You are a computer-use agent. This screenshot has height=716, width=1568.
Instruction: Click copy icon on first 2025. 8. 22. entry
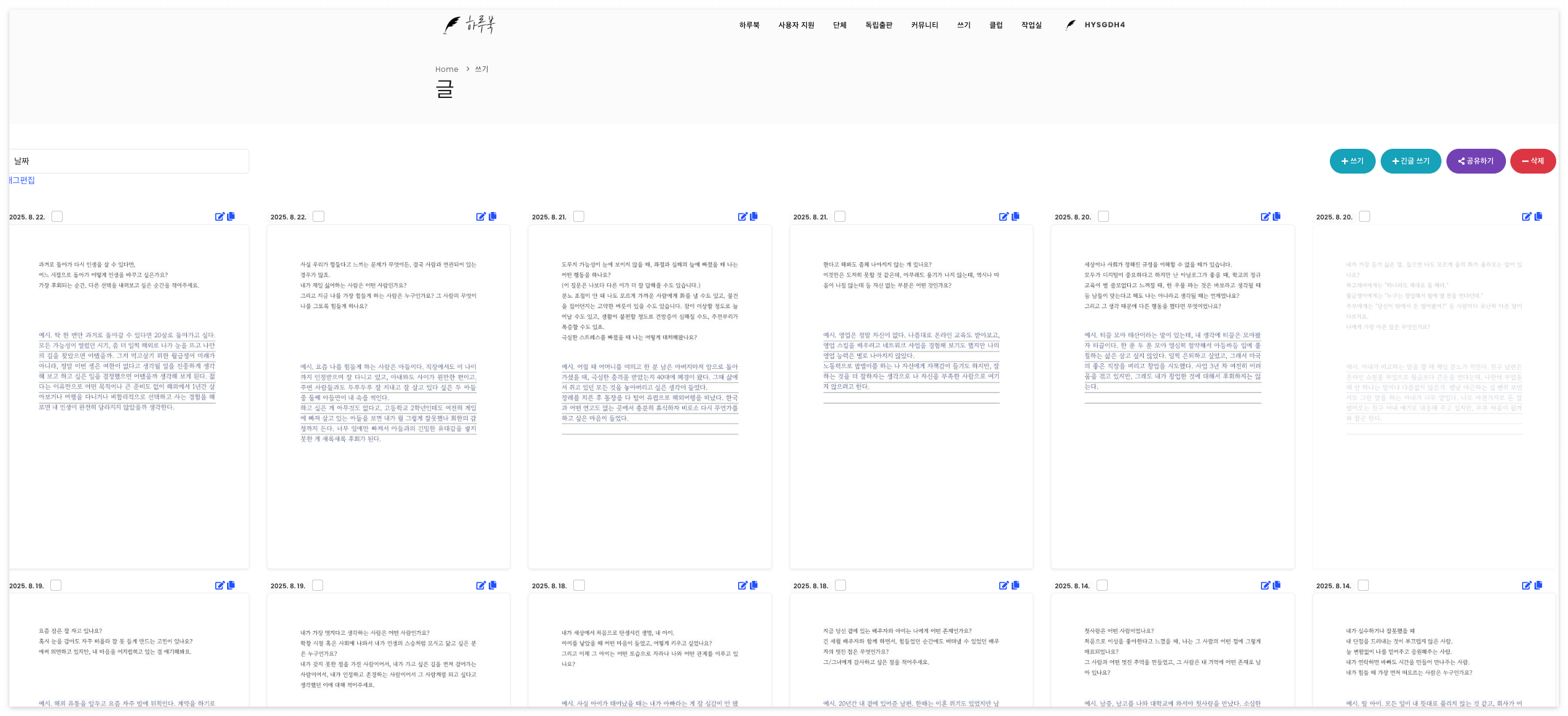(x=231, y=216)
